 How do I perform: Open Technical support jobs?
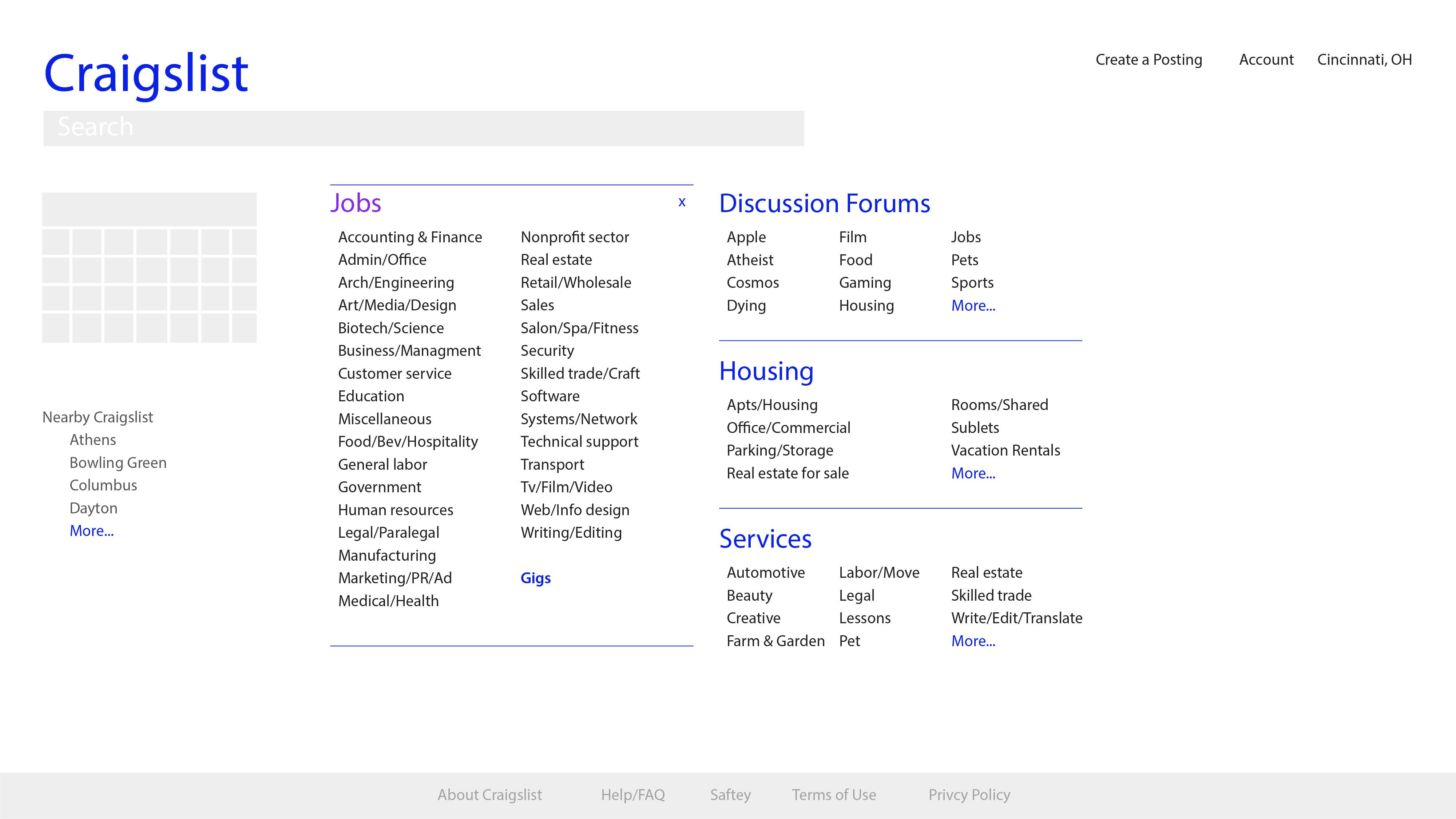(579, 442)
